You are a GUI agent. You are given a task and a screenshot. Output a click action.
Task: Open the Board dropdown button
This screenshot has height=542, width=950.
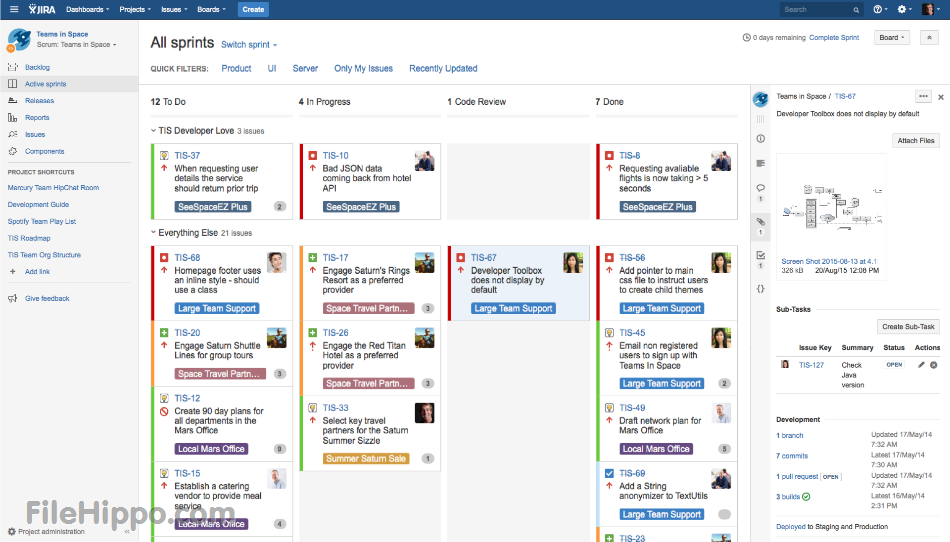[x=891, y=38]
